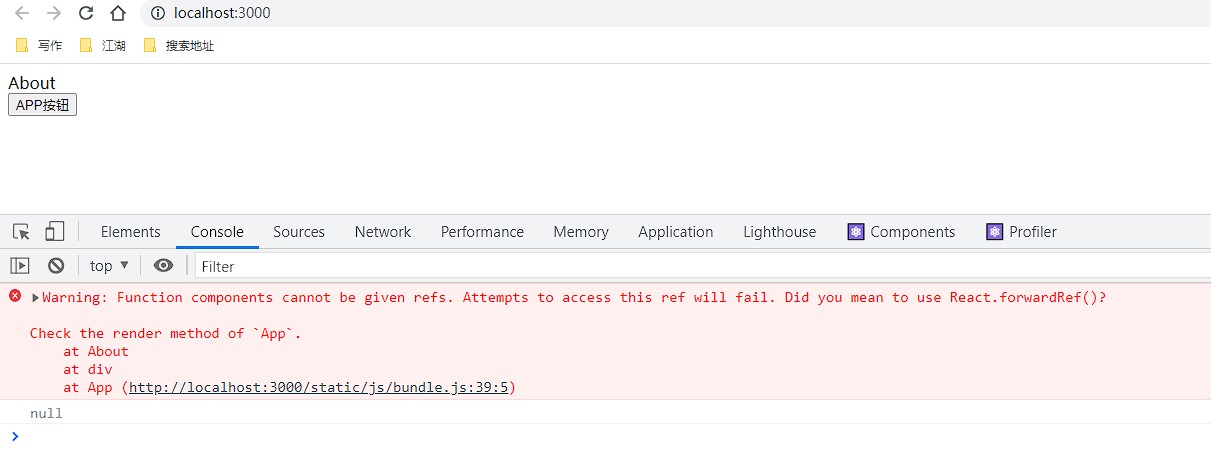Go to browser home page
Screen dimensions: 1211x459
click(x=118, y=13)
